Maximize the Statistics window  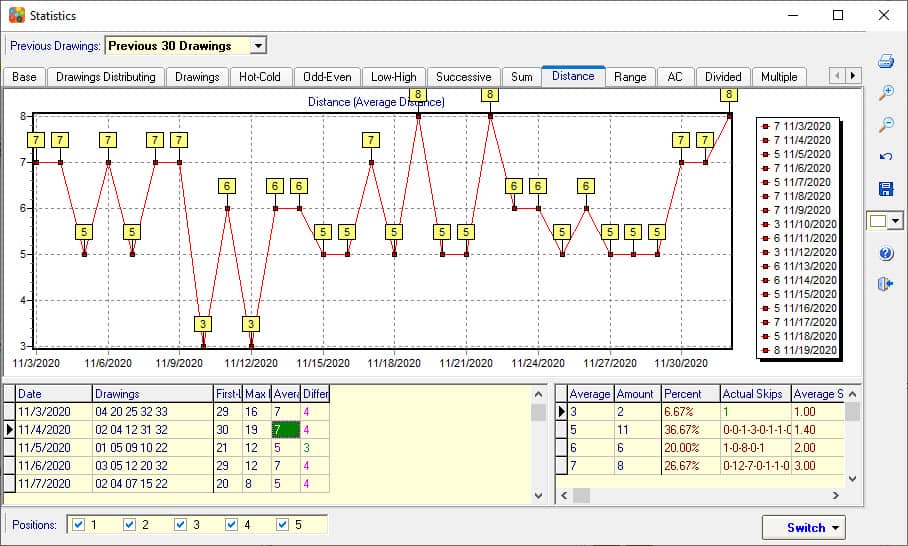tap(838, 15)
